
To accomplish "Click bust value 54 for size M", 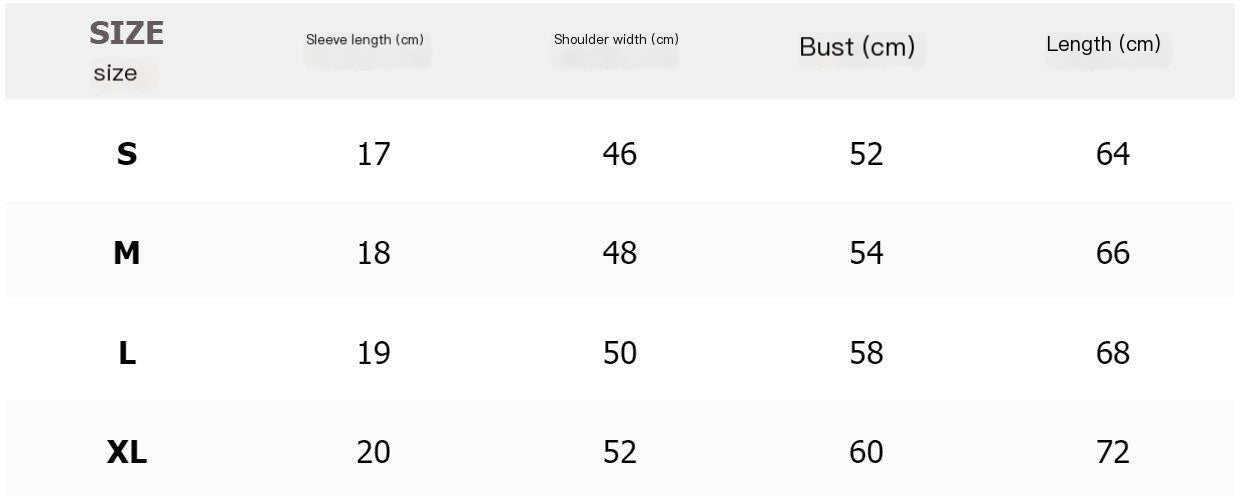I will [866, 253].
